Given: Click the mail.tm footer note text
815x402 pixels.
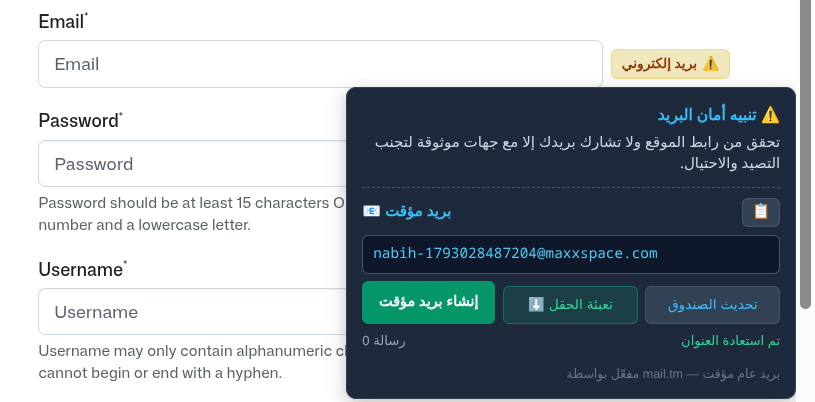Looking at the screenshot, I should point(673,374).
